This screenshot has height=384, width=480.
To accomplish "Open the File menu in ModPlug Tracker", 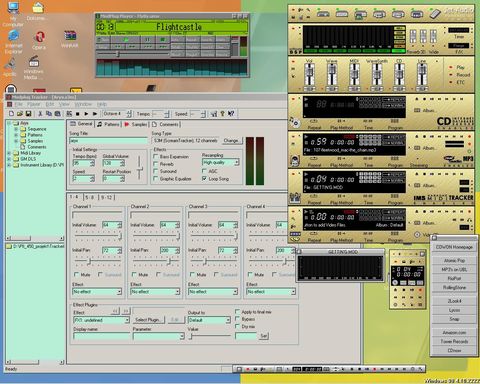I will (x=18, y=104).
